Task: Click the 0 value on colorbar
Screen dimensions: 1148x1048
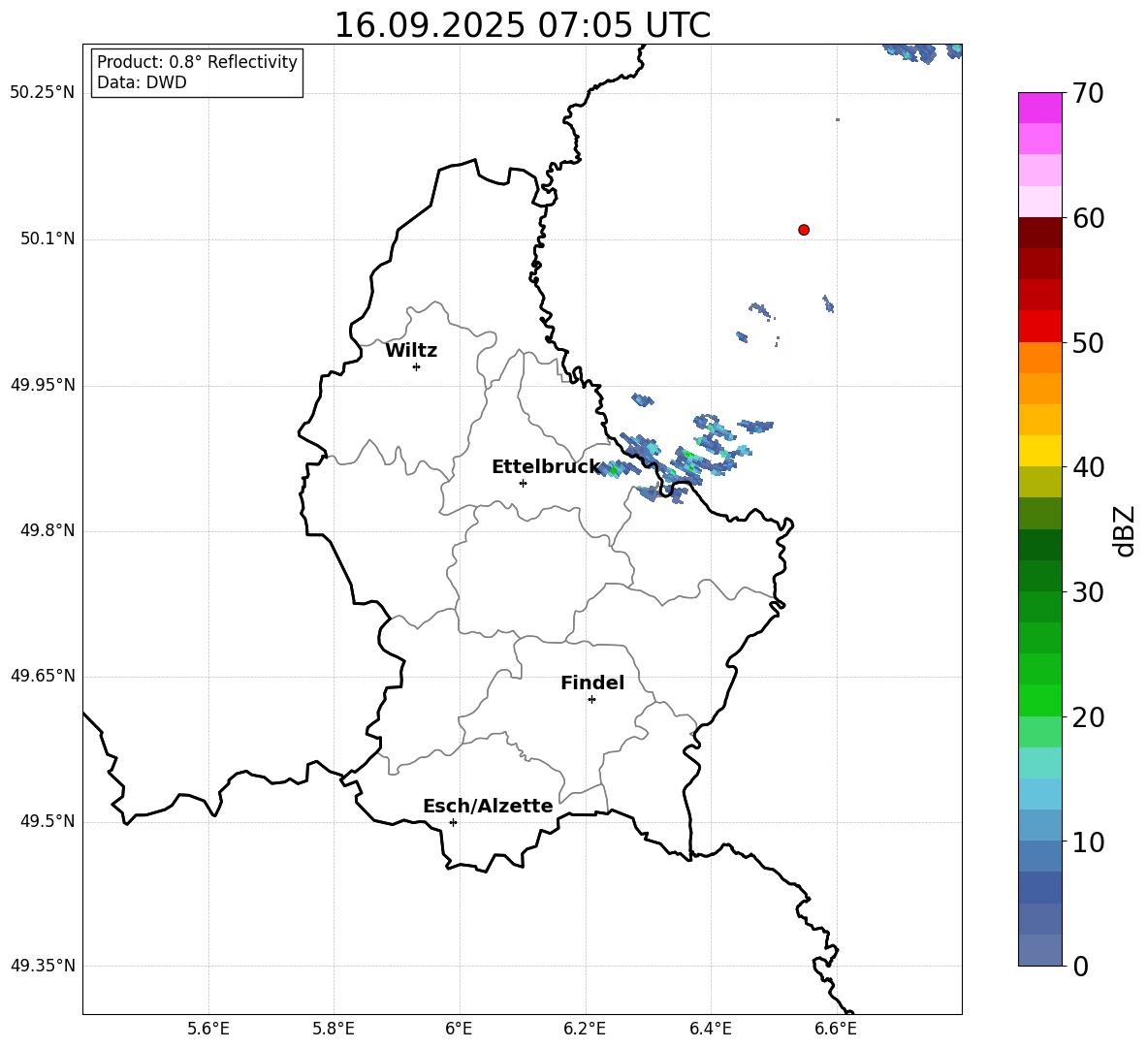Action: coord(1080,966)
